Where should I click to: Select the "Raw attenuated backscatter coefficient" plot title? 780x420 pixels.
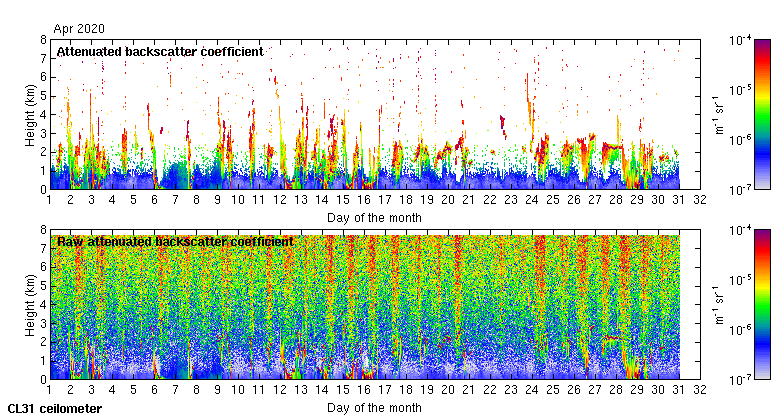tap(176, 242)
